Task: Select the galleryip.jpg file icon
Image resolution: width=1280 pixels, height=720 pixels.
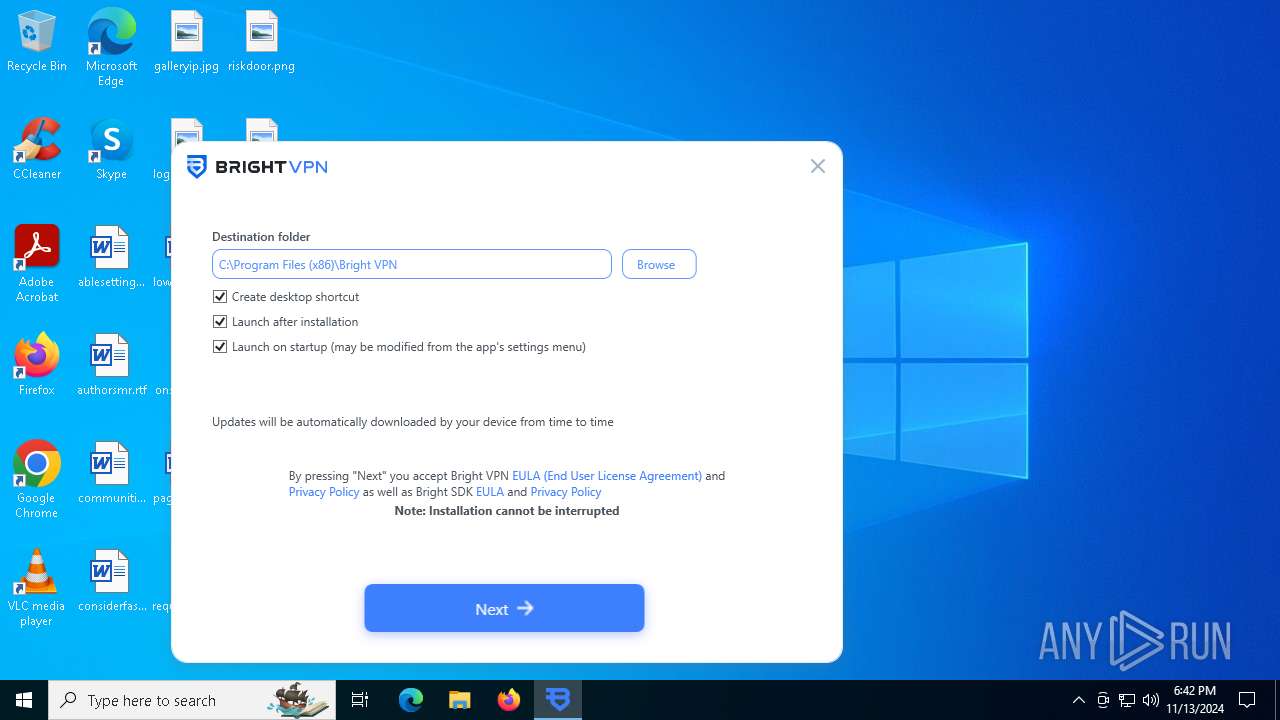Action: pos(186,42)
